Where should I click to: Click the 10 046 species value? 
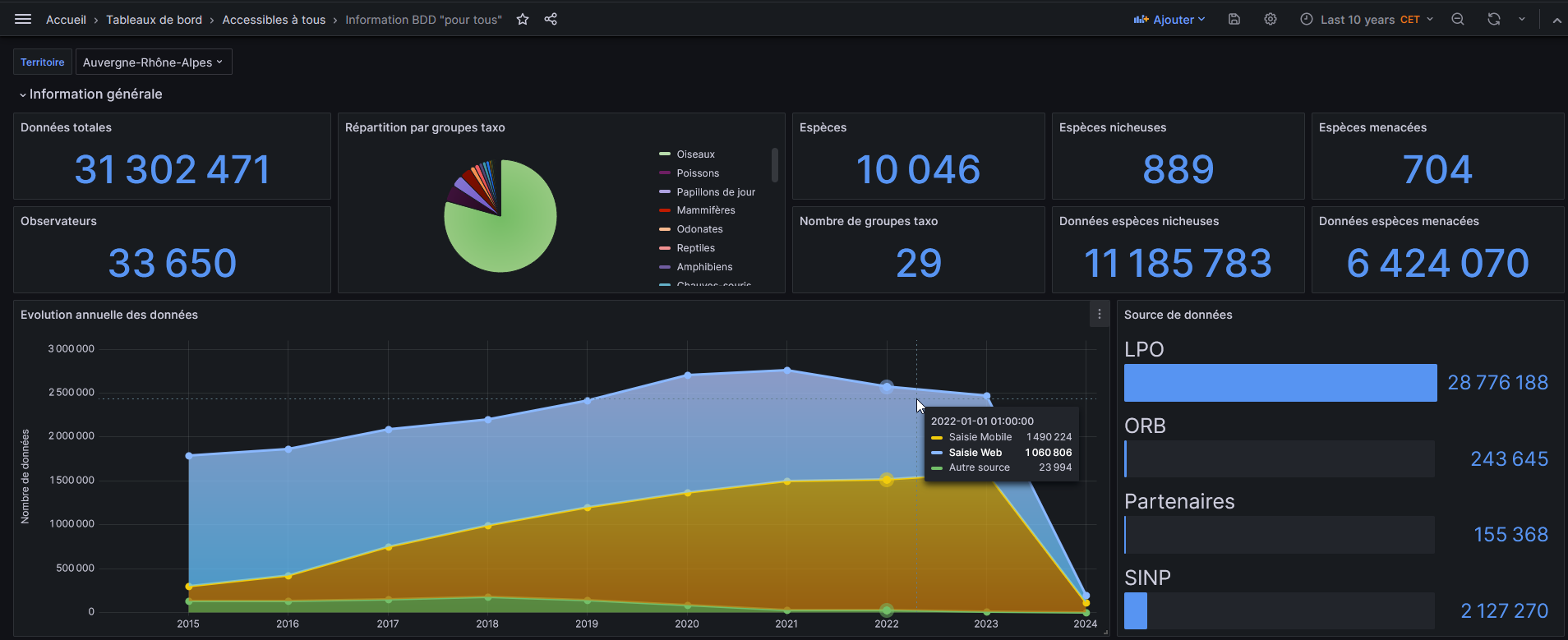[918, 170]
